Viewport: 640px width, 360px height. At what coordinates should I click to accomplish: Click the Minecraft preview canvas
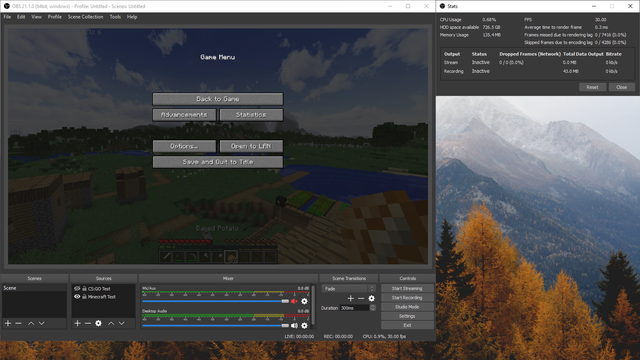coord(218,146)
